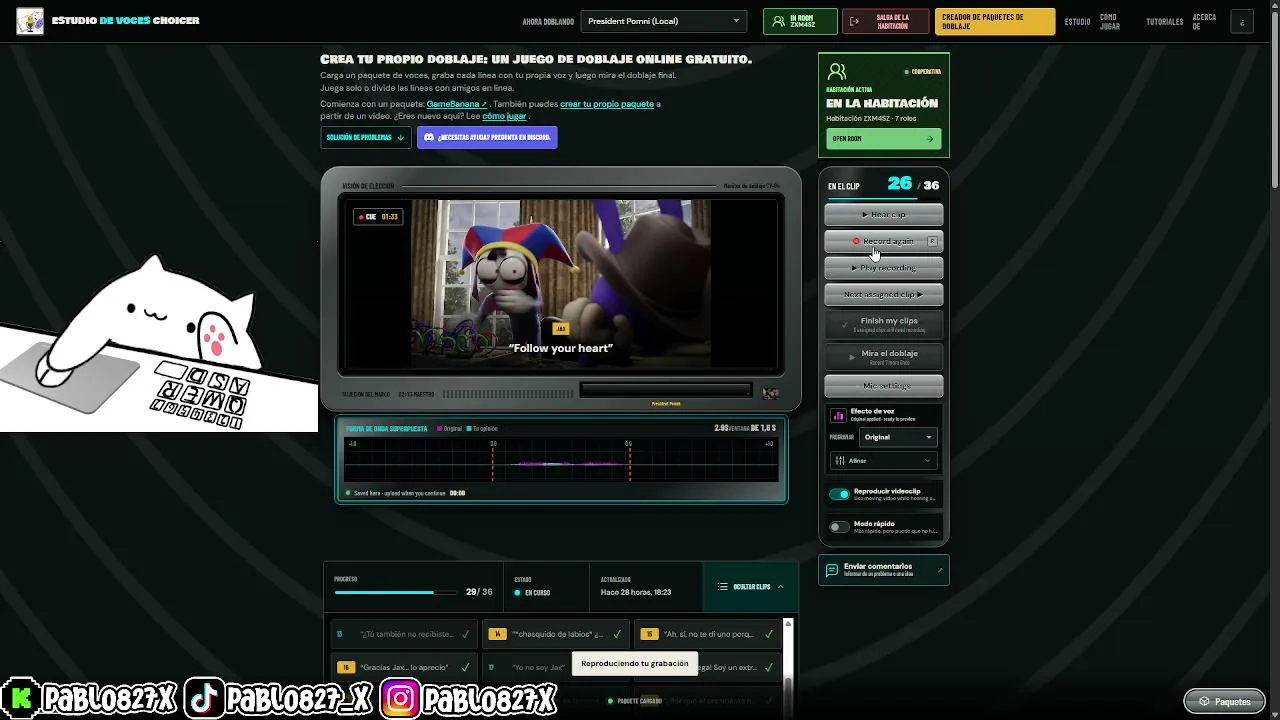The image size is (1280, 720).
Task: Click Mira el doblaje button
Action: click(x=884, y=356)
